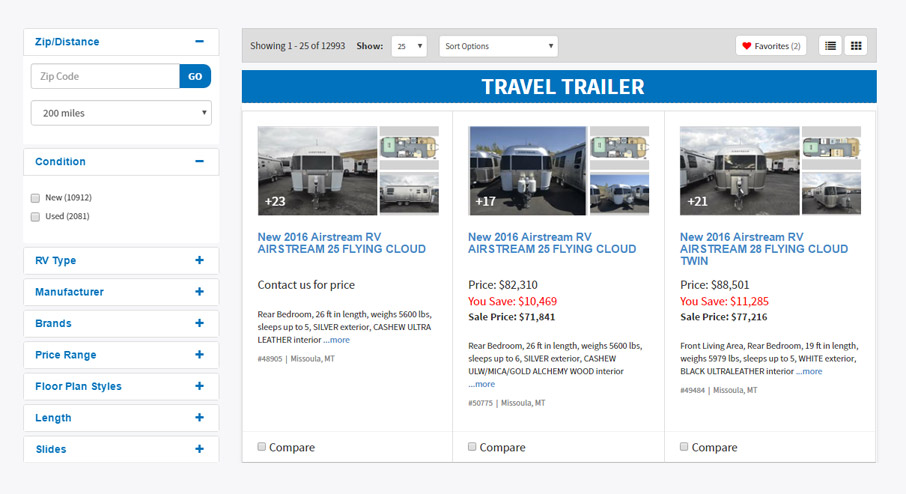Click the Price Range filter label

pyautogui.click(x=65, y=355)
